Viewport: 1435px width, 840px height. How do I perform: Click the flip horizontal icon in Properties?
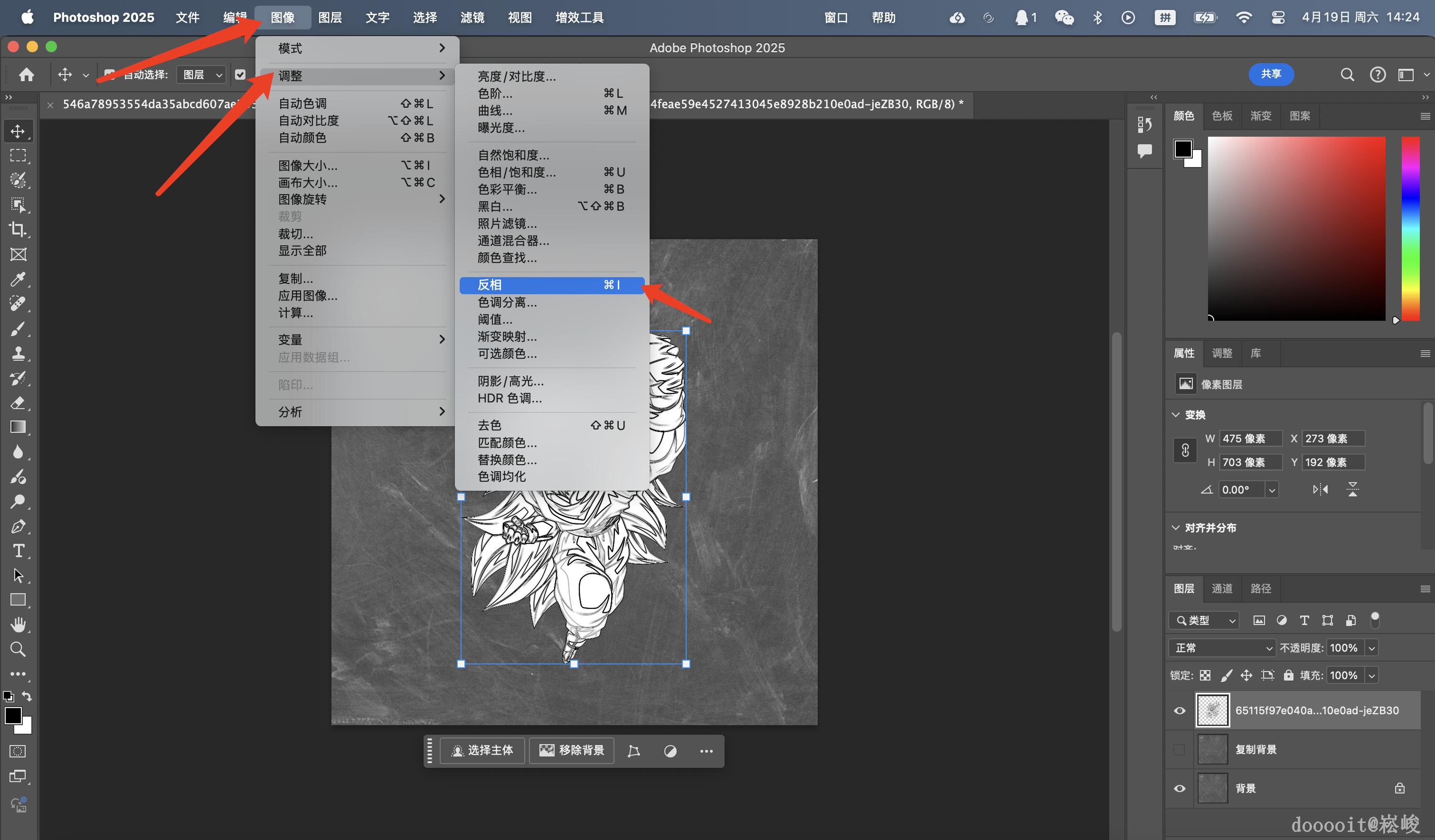click(x=1320, y=489)
